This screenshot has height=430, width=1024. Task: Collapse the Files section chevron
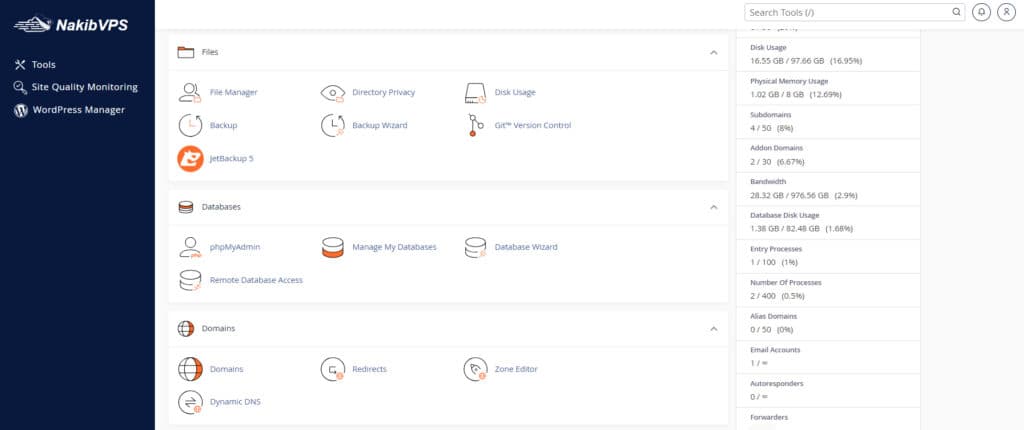pos(713,52)
